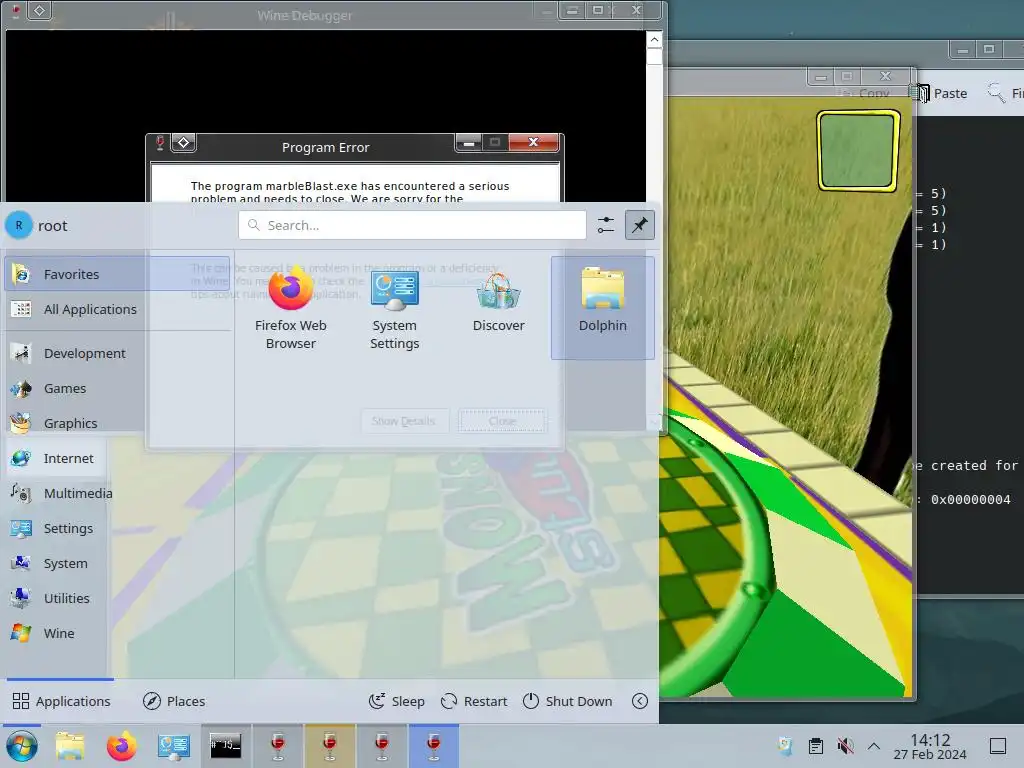1024x768 pixels.
Task: Click the system tray icon left of clipboard
Action: point(786,746)
